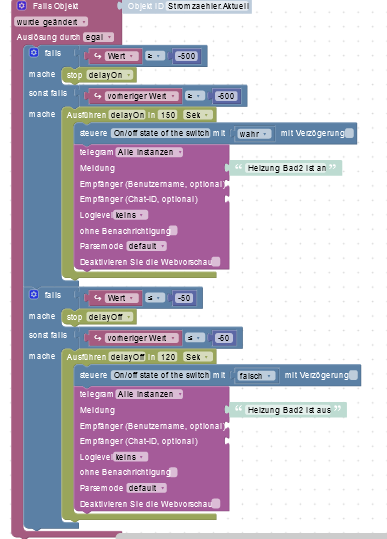The image size is (387, 539).
Task: Click delayOn name in Ausführen block
Action: (x=127, y=115)
